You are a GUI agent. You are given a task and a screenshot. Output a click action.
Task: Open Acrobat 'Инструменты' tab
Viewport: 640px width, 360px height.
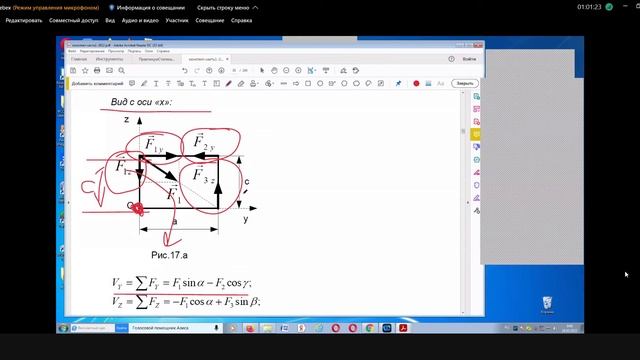pos(109,59)
